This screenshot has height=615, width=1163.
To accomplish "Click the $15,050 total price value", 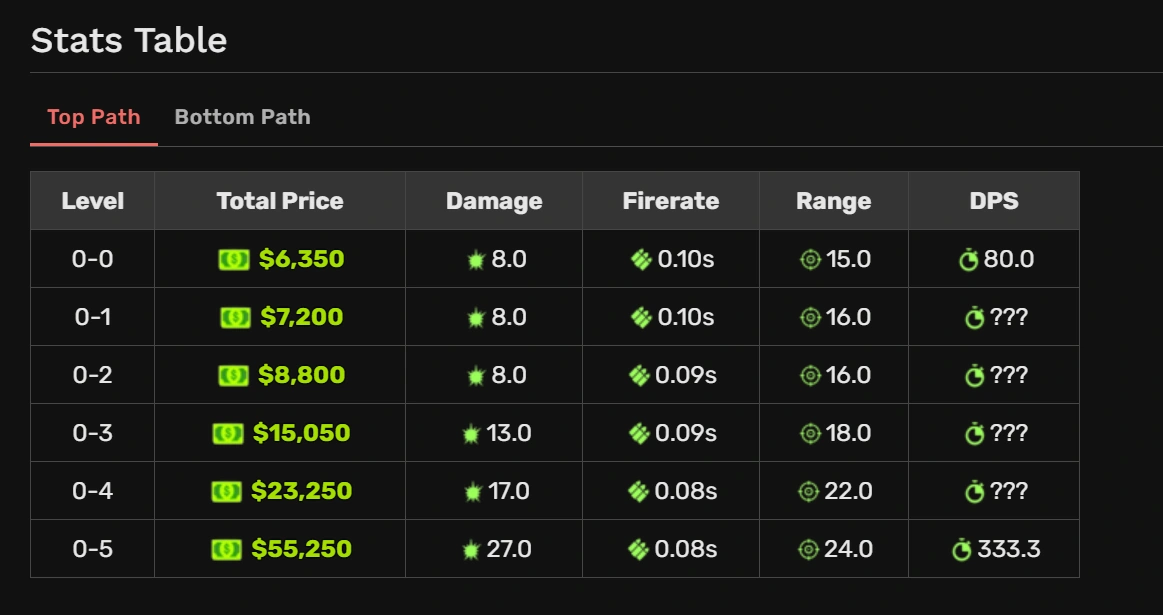I will [301, 434].
